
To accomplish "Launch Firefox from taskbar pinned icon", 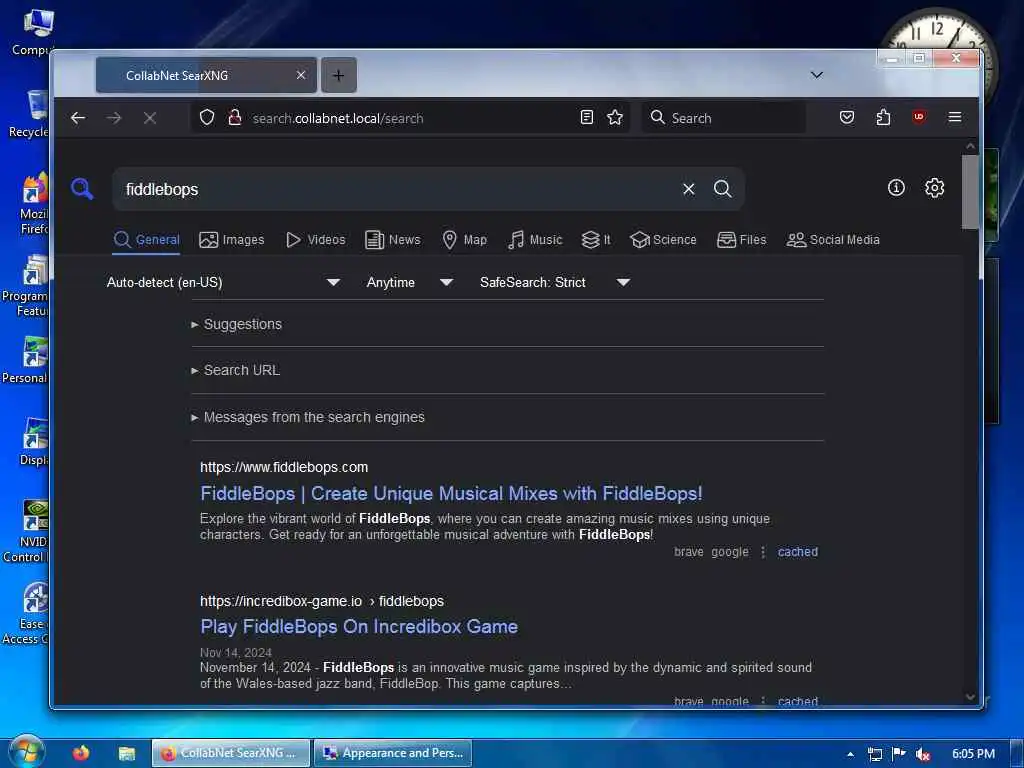I will (81, 753).
